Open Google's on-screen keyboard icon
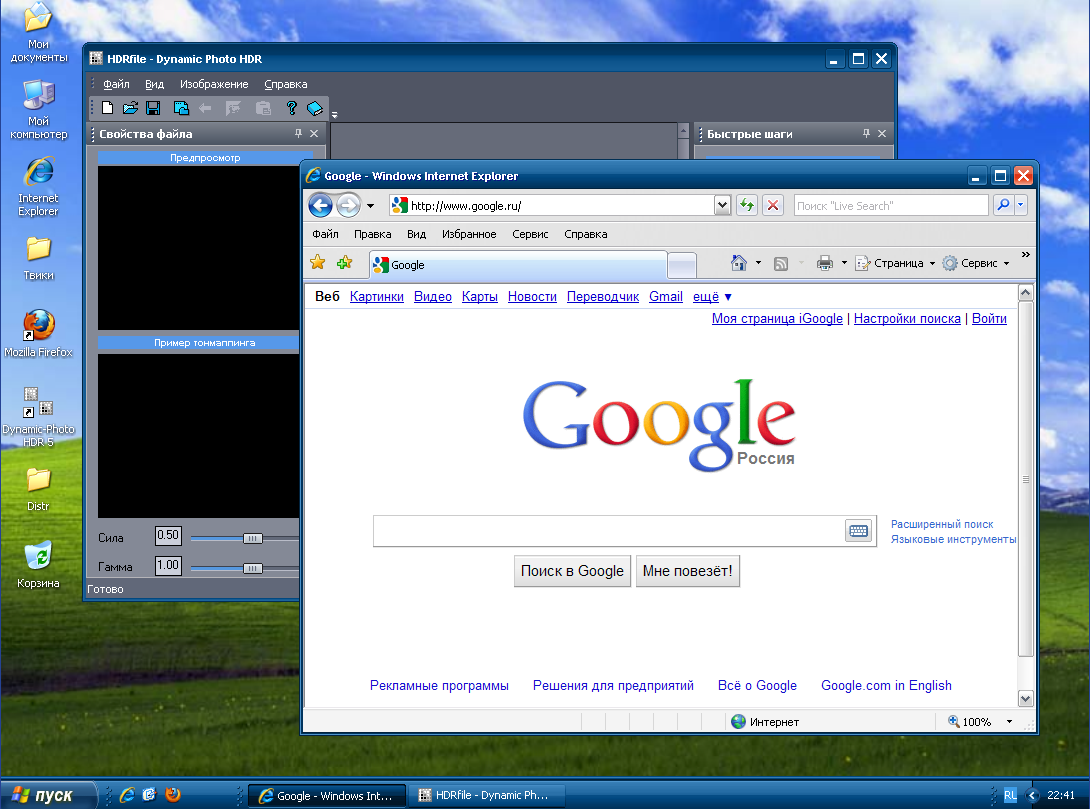The image size is (1090, 809). [859, 531]
